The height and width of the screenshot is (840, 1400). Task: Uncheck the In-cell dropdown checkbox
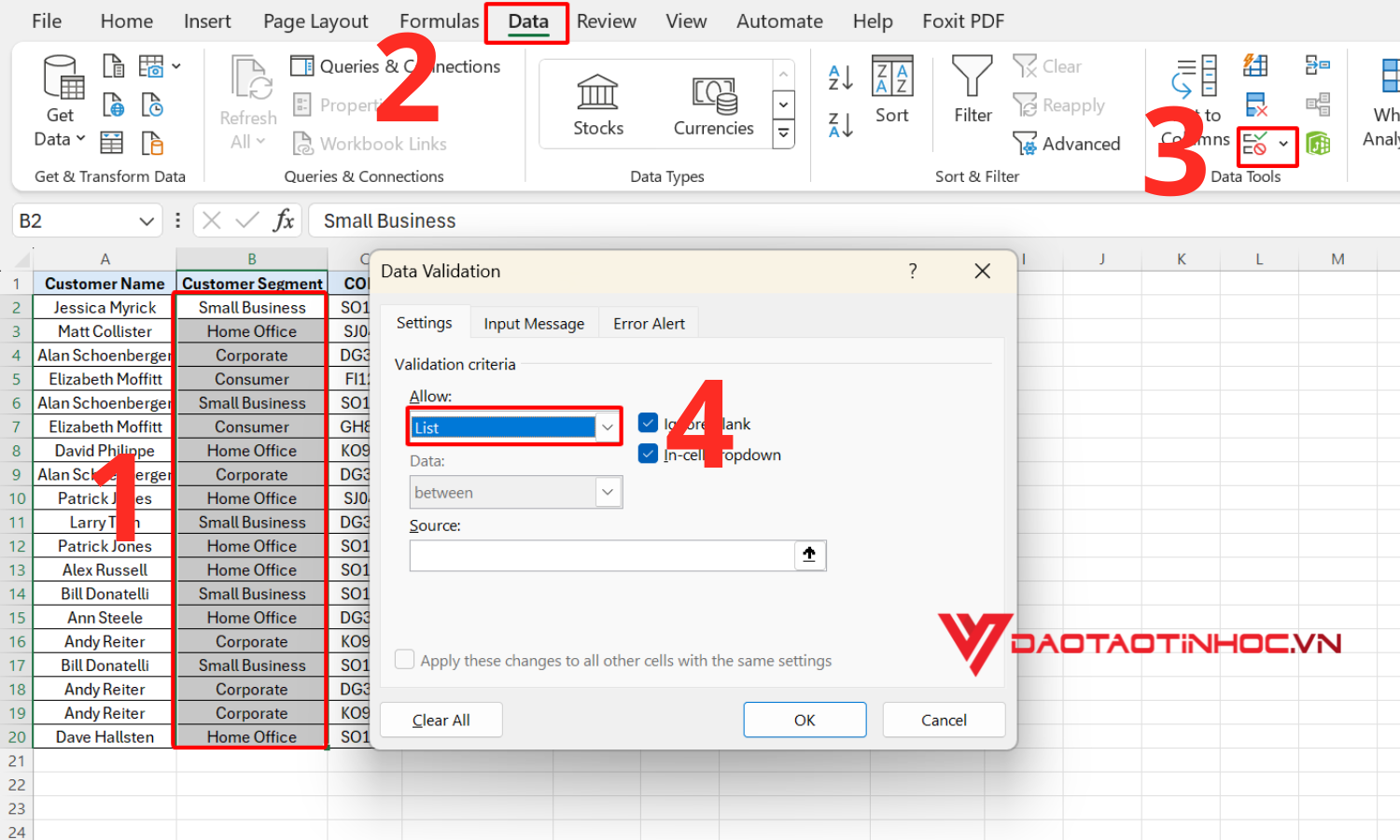pyautogui.click(x=649, y=454)
